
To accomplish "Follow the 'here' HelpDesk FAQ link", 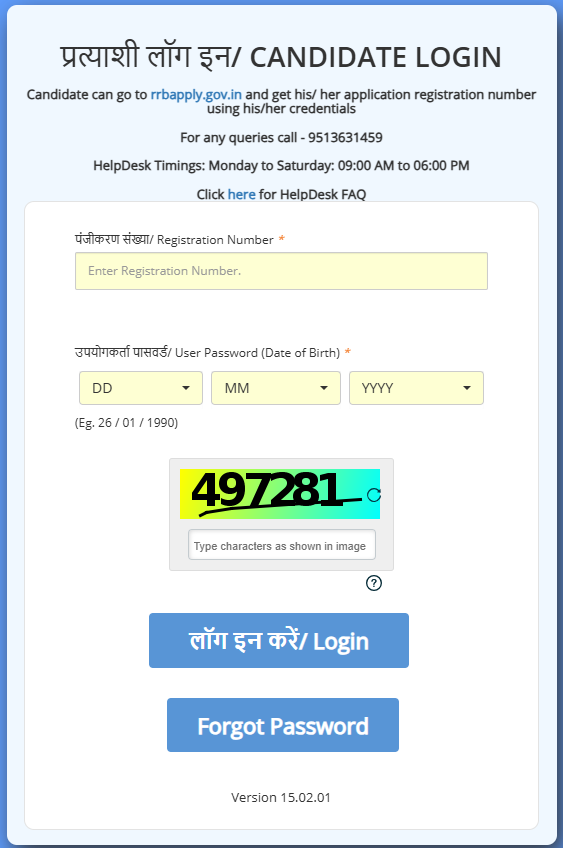I will [x=241, y=194].
